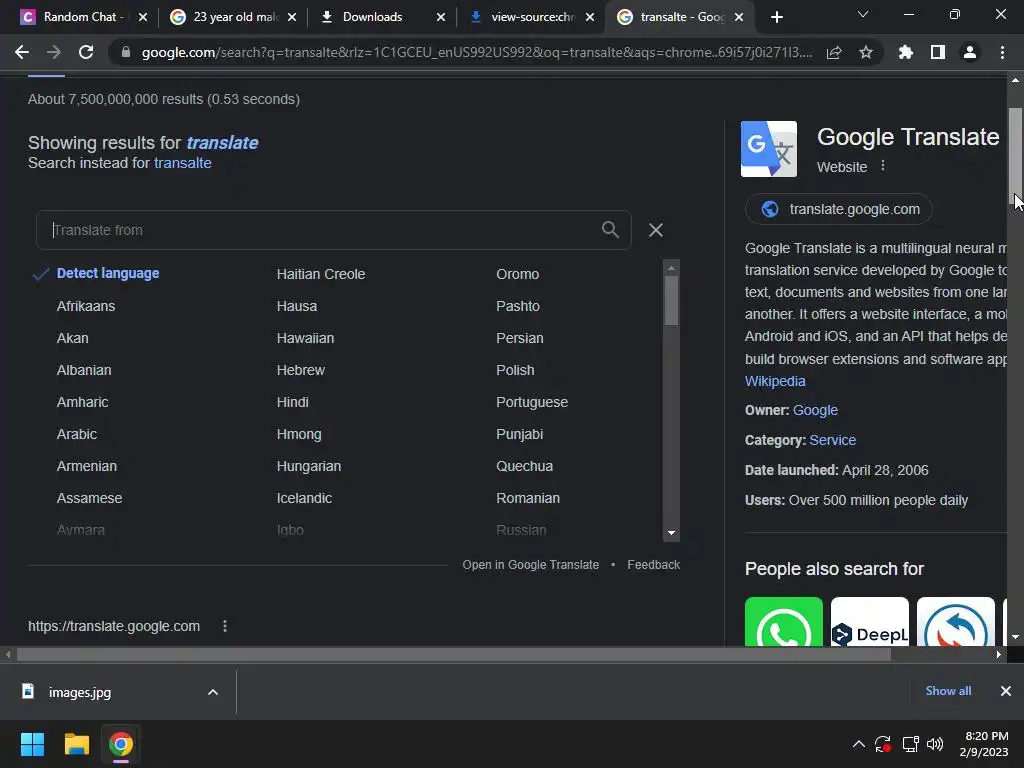The width and height of the screenshot is (1024, 768).
Task: Choose Hebrew from the language list
Action: (300, 370)
